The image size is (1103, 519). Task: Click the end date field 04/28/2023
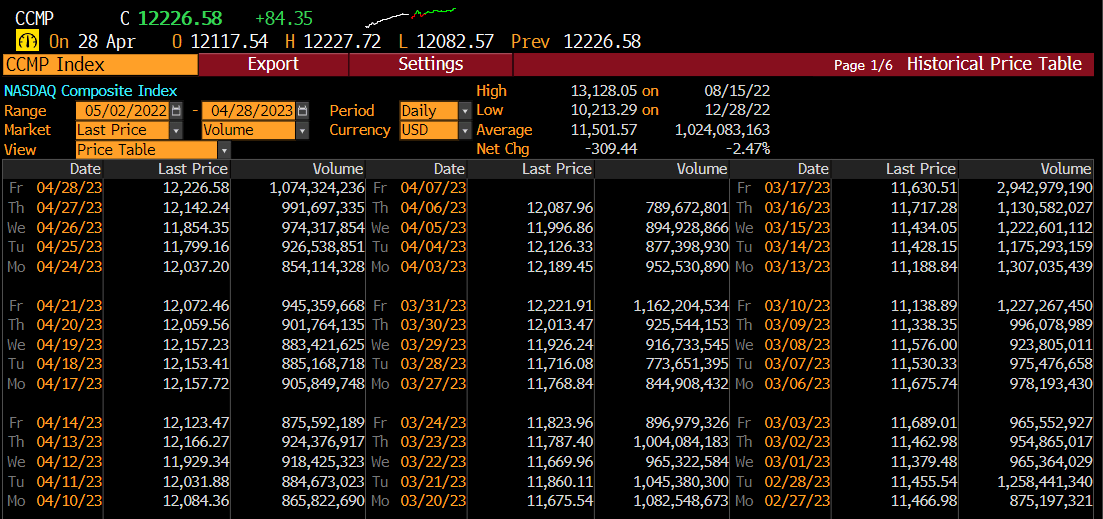pyautogui.click(x=250, y=110)
